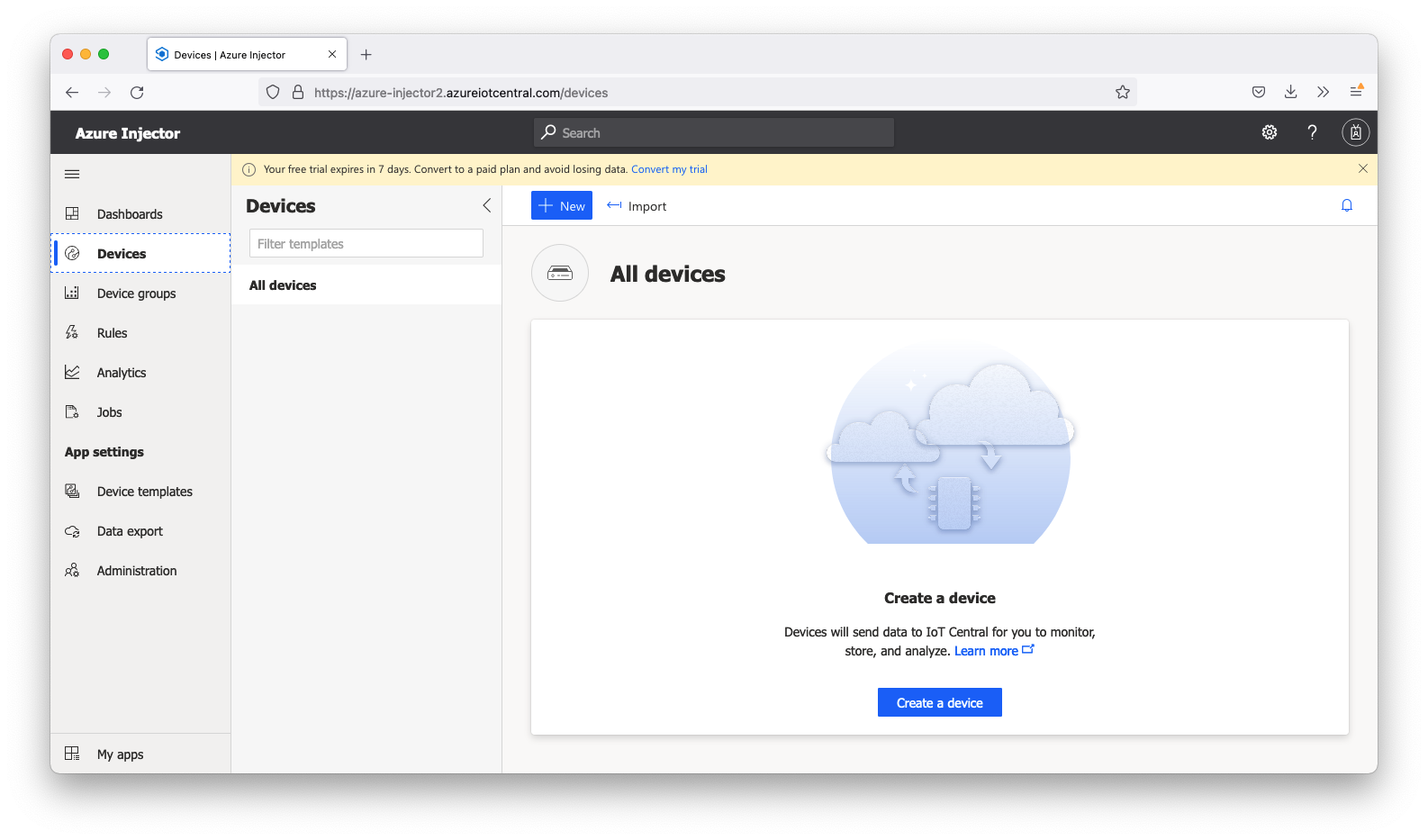
Task: Follow the Convert my trial link
Action: [x=669, y=169]
